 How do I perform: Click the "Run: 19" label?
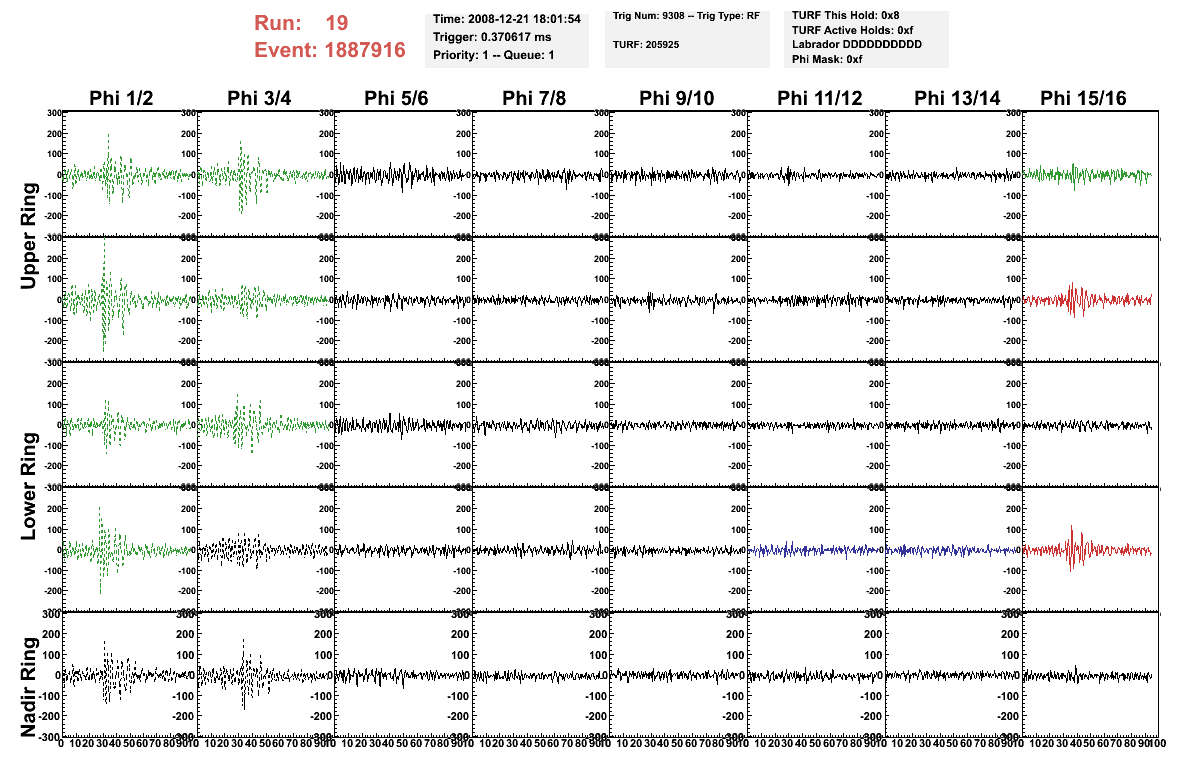301,23
